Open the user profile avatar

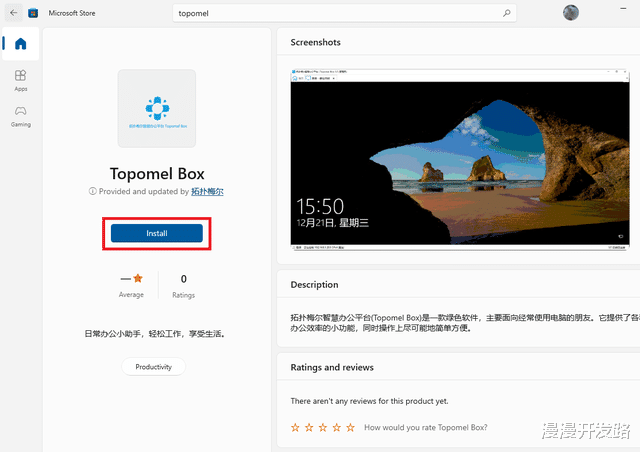(x=571, y=13)
